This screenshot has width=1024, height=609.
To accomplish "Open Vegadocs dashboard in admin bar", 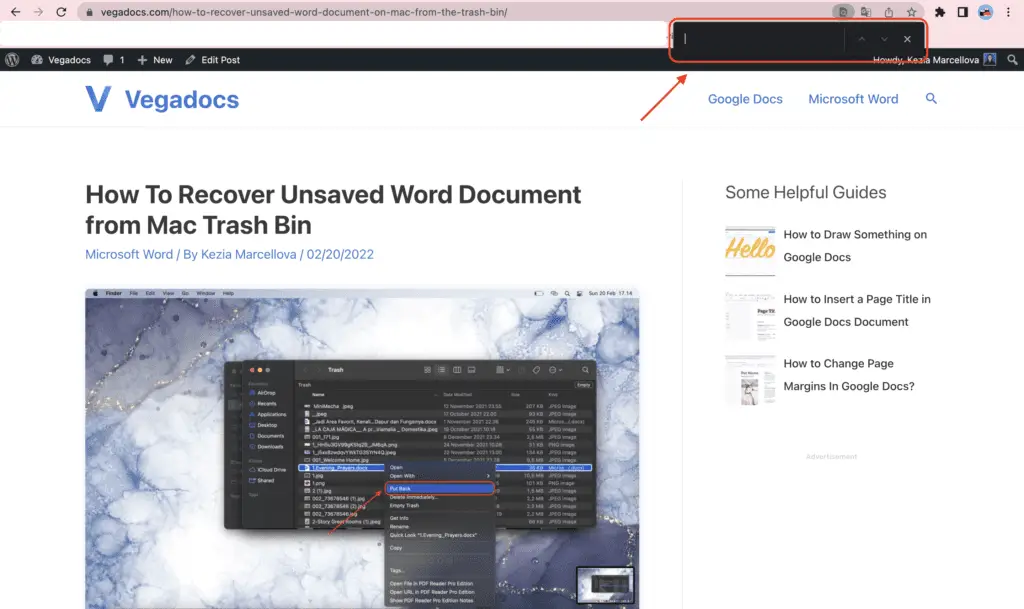I will tap(61, 59).
